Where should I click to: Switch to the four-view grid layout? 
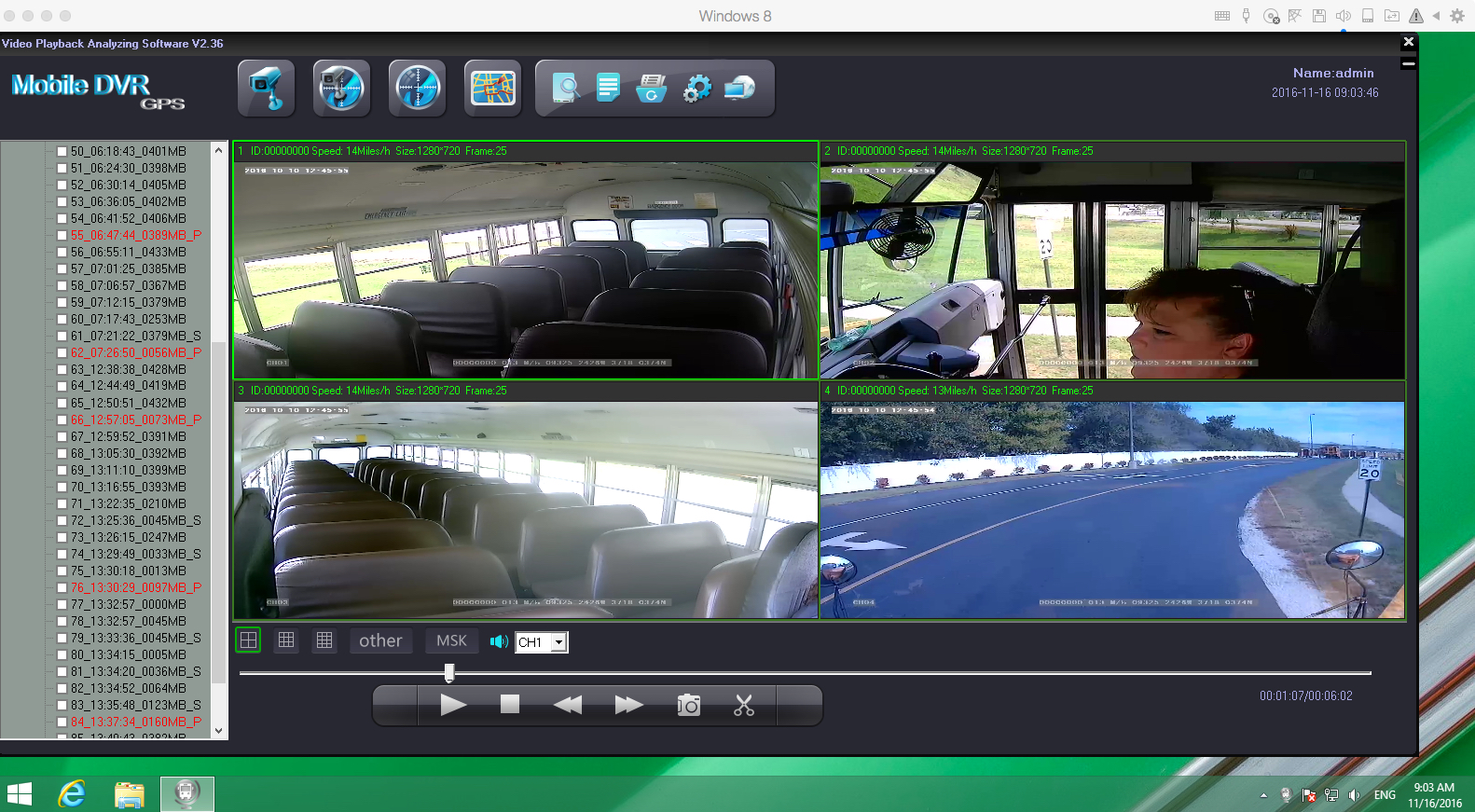coord(249,640)
